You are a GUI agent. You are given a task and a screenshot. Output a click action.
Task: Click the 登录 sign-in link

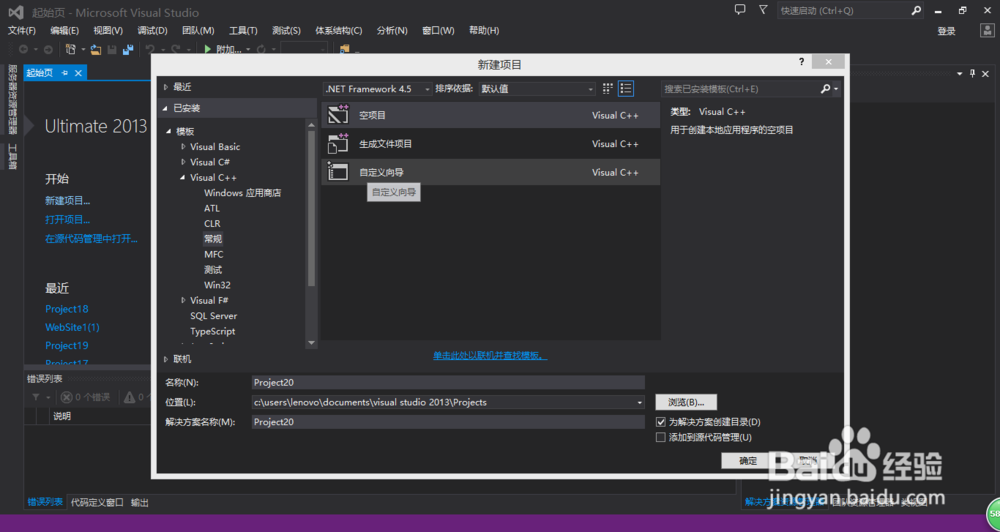(x=946, y=31)
